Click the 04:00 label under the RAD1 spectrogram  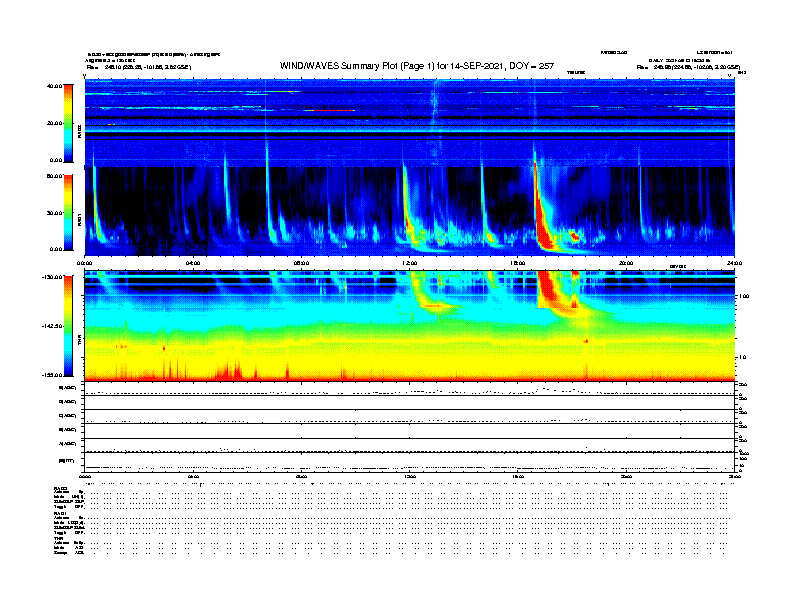193,263
